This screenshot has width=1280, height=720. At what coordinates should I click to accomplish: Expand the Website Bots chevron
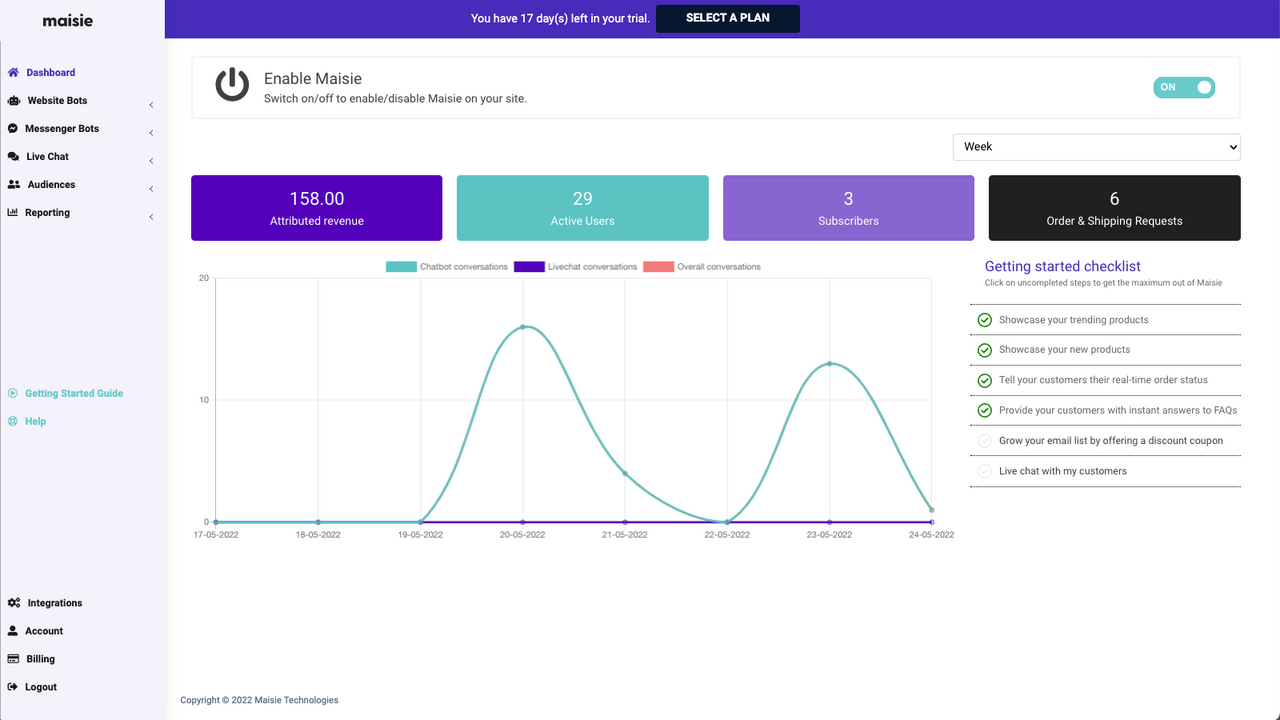[151, 104]
